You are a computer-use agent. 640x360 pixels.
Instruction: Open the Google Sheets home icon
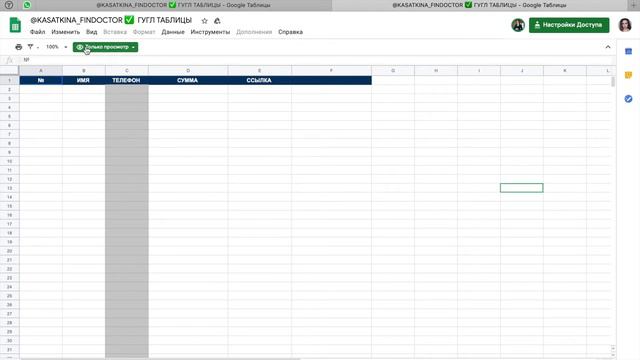pyautogui.click(x=15, y=25)
